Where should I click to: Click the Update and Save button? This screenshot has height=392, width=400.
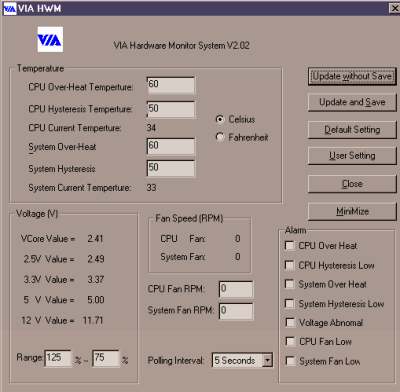click(352, 102)
